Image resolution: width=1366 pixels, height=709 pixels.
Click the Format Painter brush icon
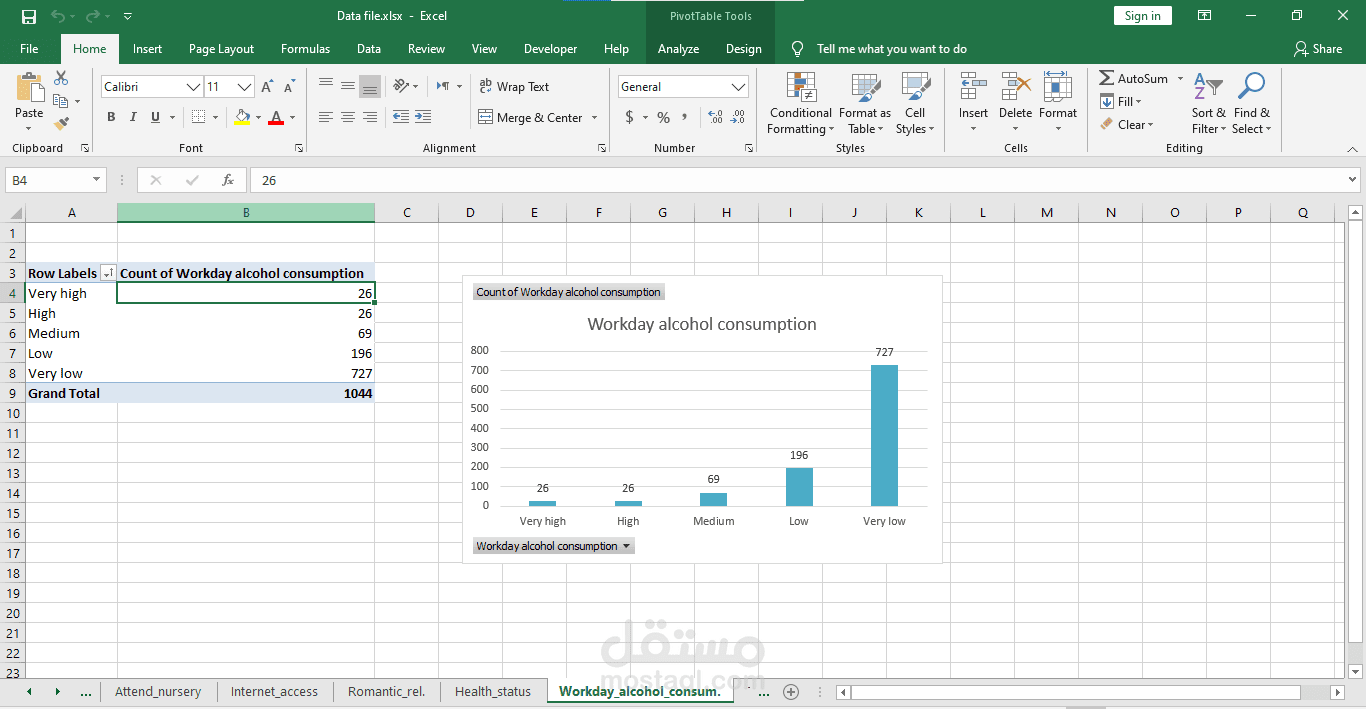coord(61,124)
